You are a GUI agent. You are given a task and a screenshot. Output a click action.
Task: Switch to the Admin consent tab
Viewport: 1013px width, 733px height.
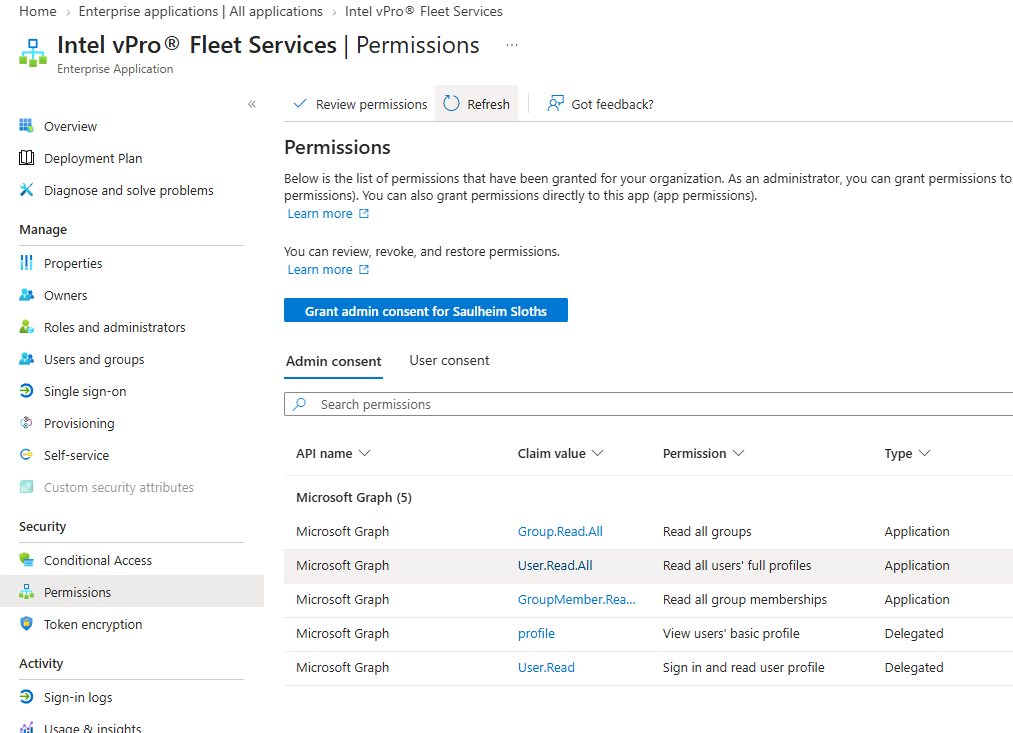[333, 361]
